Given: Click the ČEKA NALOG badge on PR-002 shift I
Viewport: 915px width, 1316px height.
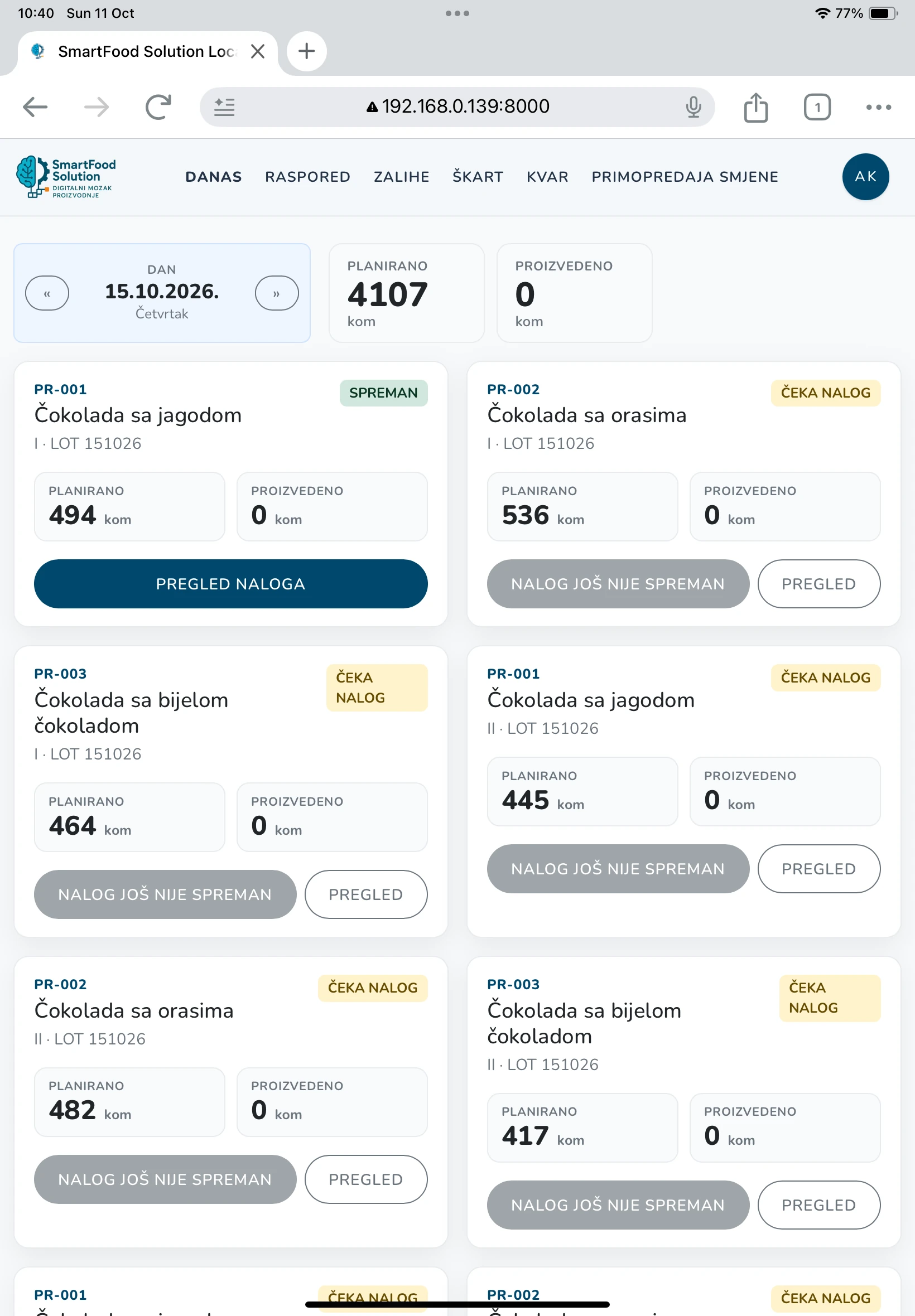Looking at the screenshot, I should (825, 393).
